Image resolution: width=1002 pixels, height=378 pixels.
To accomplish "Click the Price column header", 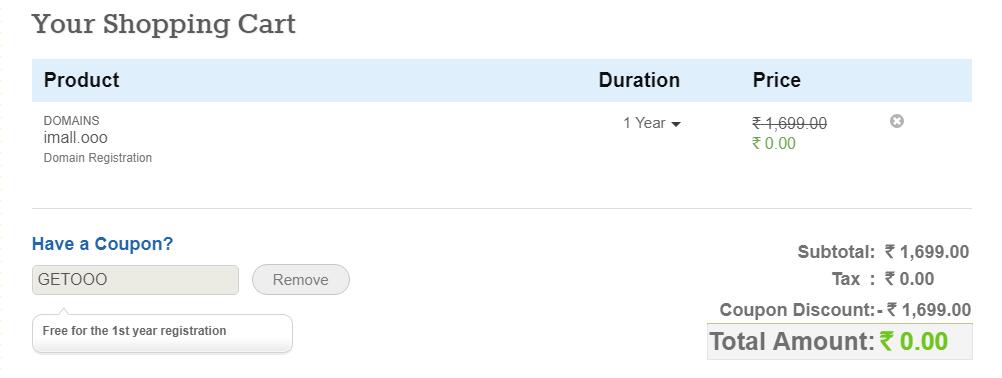I will click(x=776, y=80).
